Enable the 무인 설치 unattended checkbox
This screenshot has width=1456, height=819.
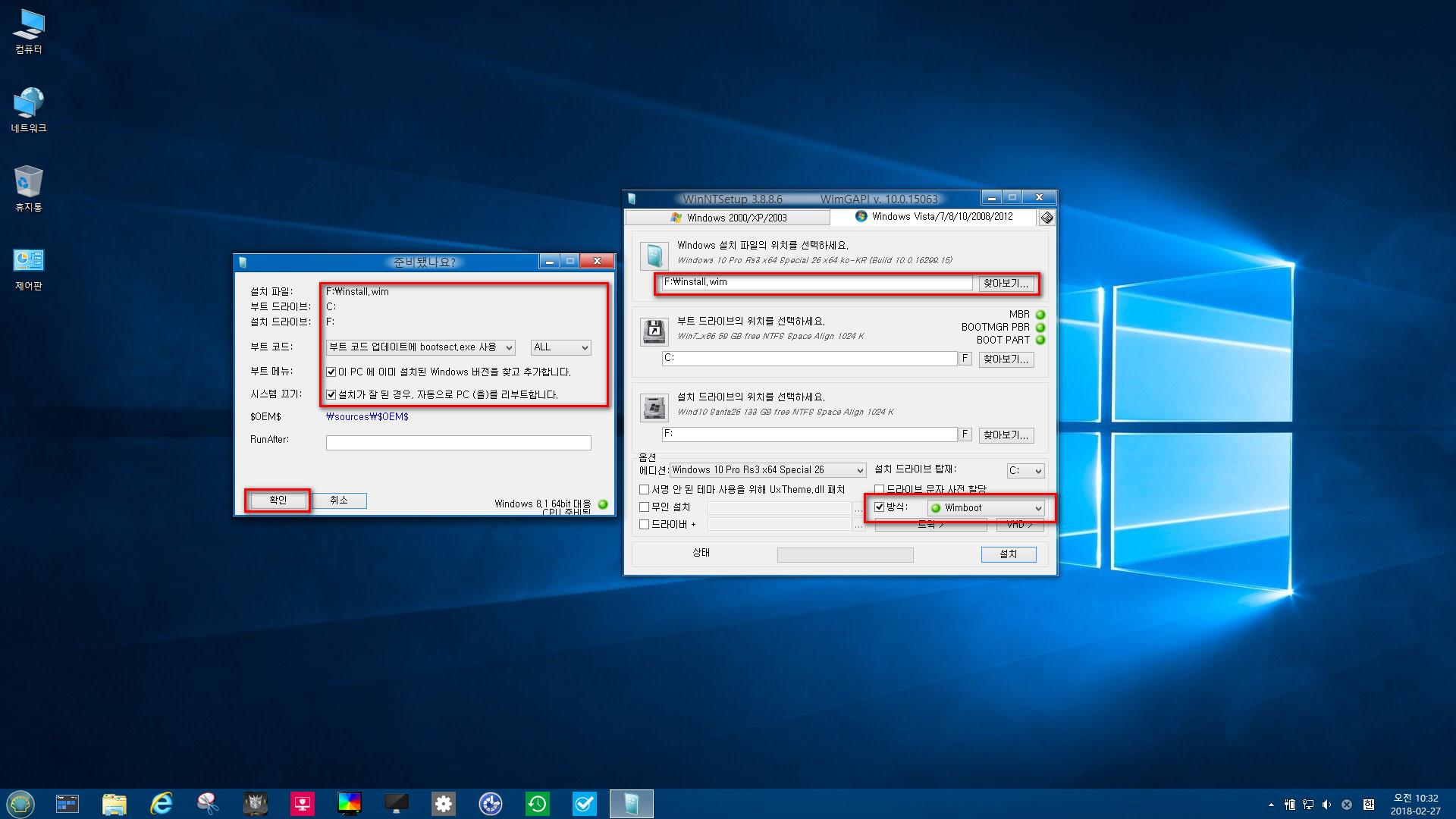coord(644,507)
